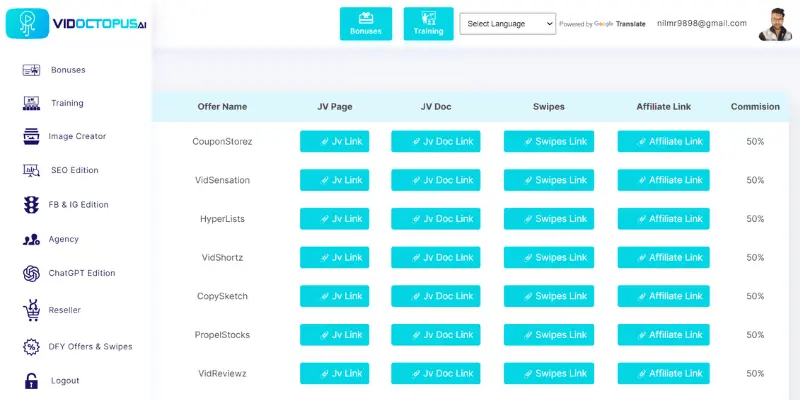Get Affiliate Link for PropelStocks

point(664,335)
